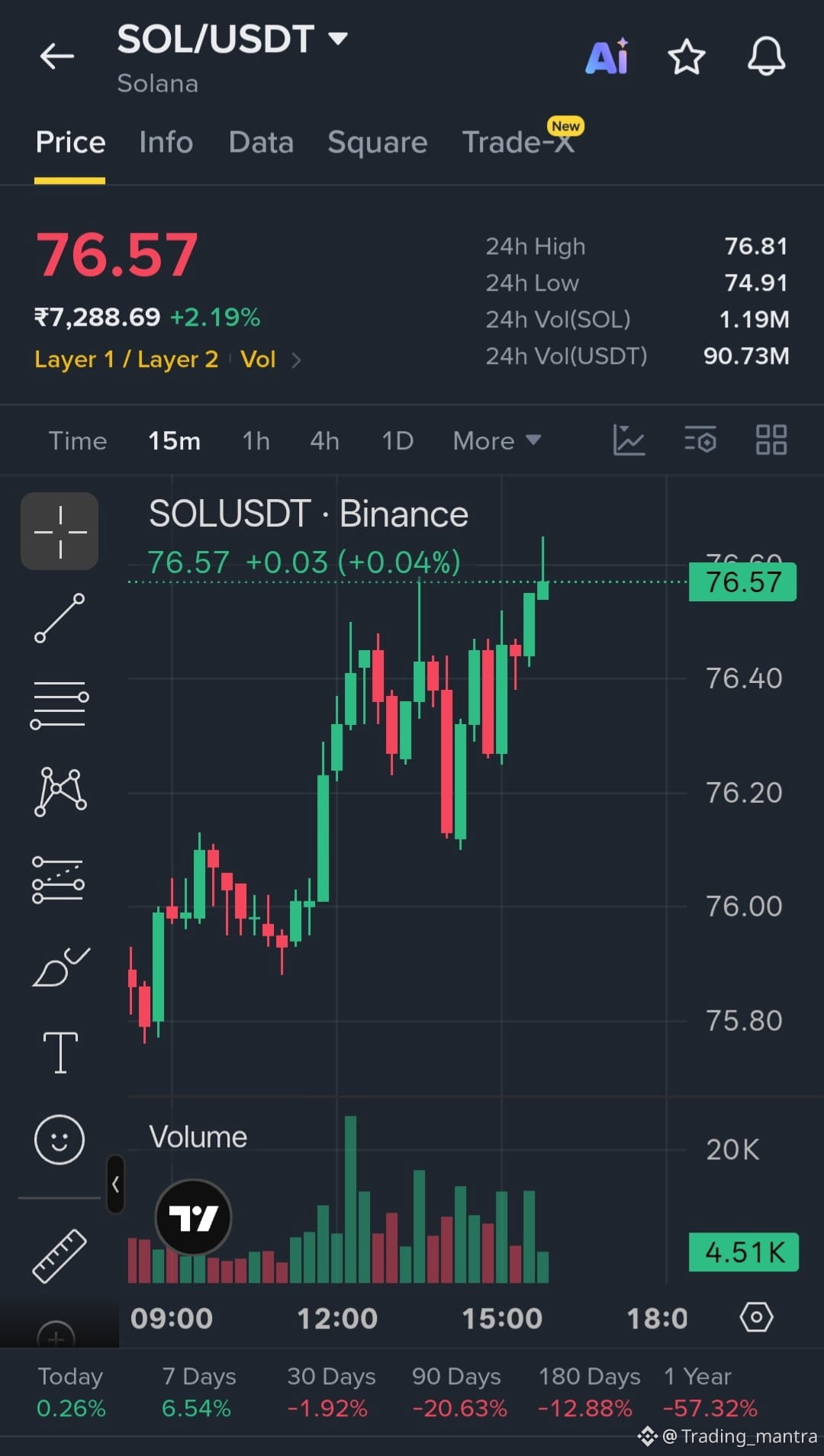Tap the 24h Low value 74.91
This screenshot has width=824, height=1456.
pyautogui.click(x=755, y=283)
